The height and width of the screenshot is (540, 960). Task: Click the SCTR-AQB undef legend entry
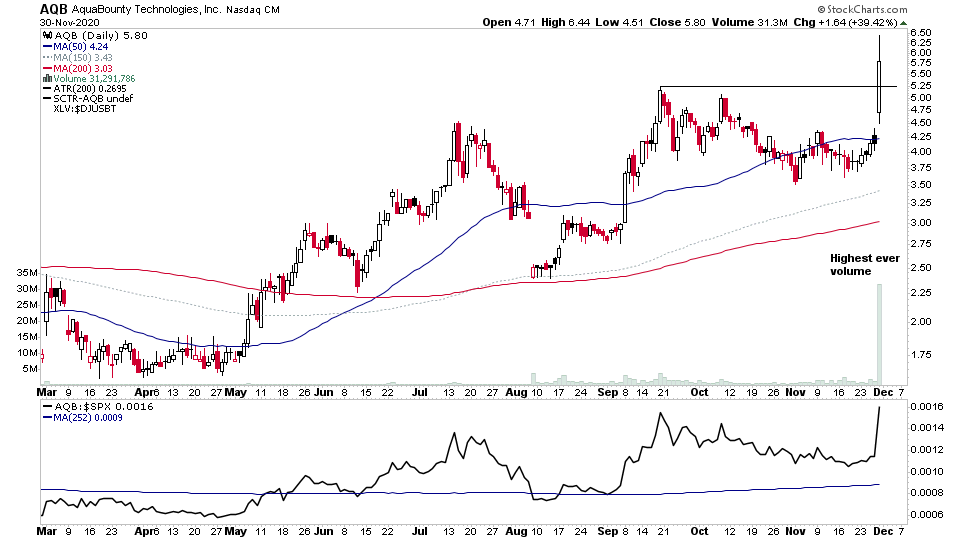pyautogui.click(x=93, y=99)
